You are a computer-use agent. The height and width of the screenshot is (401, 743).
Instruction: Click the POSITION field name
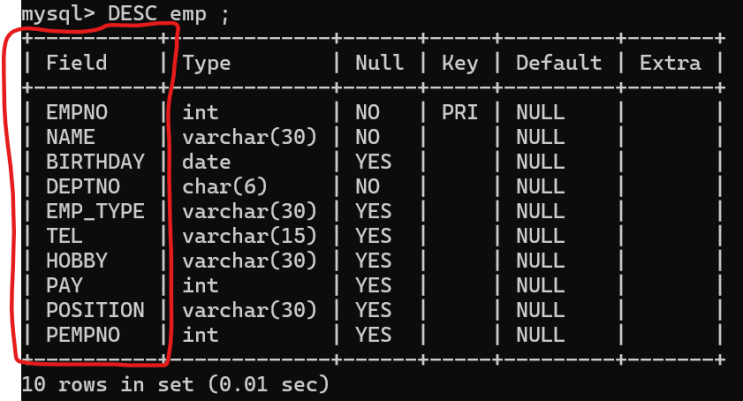(x=95, y=310)
